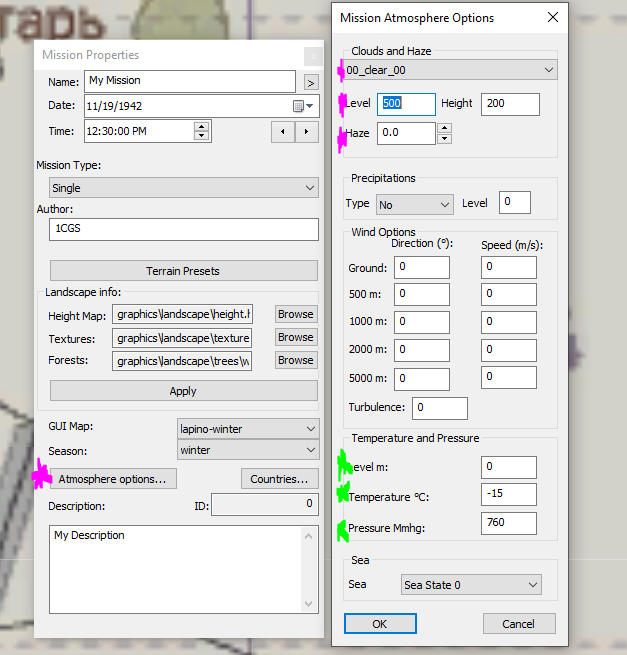Open the GUI Map dropdown

248,429
